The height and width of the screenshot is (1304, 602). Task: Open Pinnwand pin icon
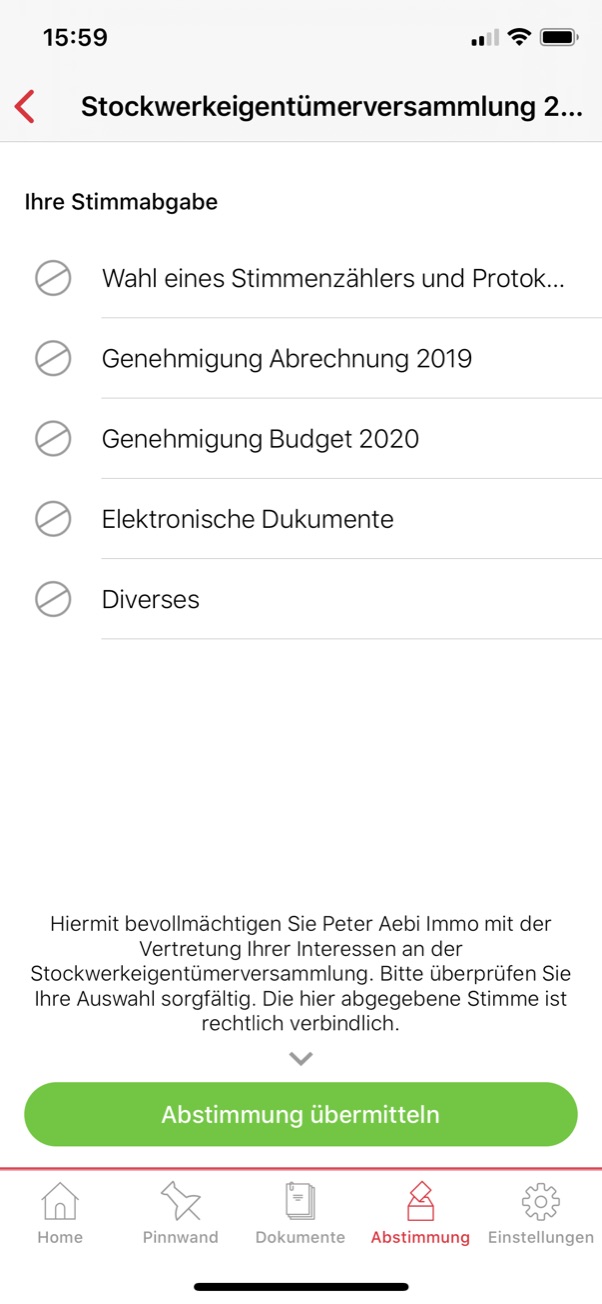[180, 1201]
